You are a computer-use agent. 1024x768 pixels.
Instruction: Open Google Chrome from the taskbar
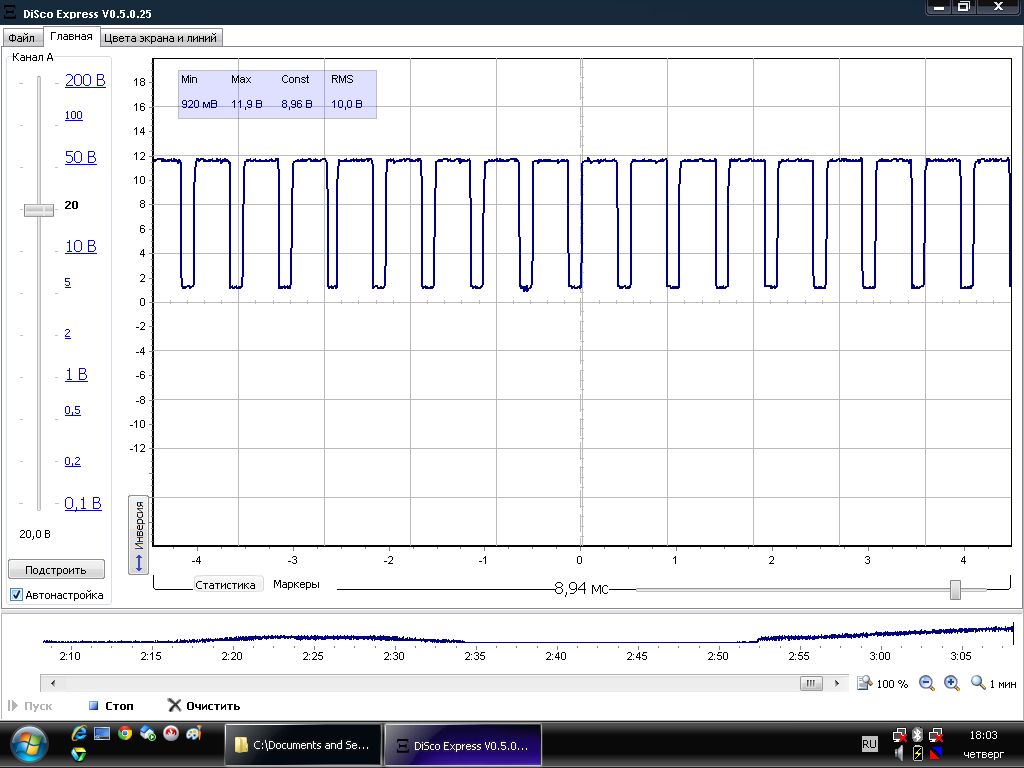[125, 733]
